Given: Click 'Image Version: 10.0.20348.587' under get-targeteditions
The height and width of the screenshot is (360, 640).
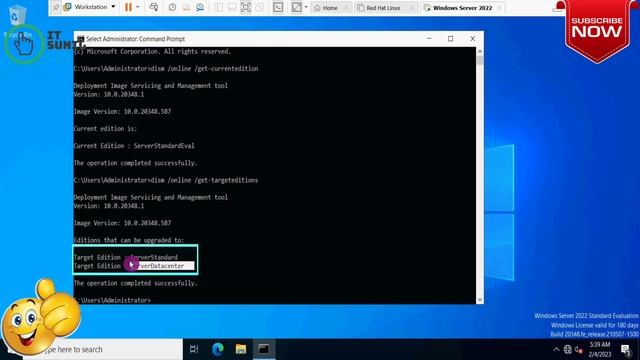Looking at the screenshot, I should click(x=122, y=223).
